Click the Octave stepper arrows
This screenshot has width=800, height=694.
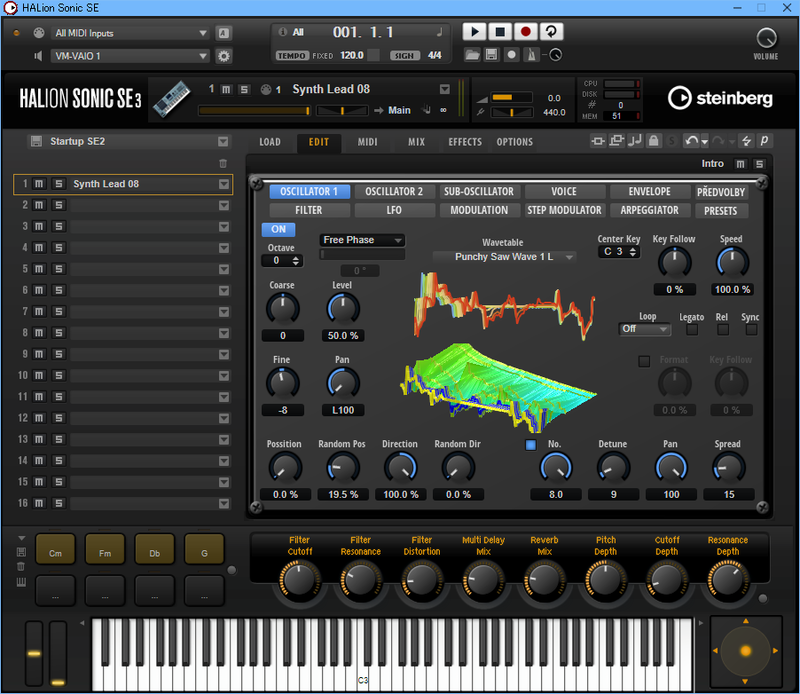coord(295,261)
